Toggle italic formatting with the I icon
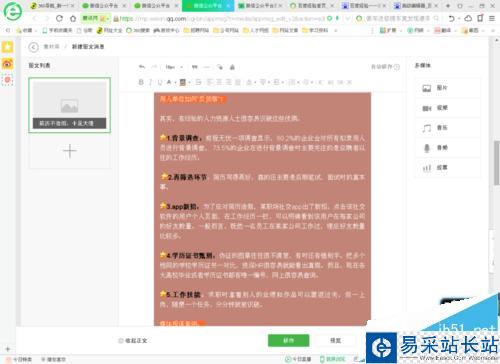The height and width of the screenshot is (364, 500). click(x=150, y=82)
